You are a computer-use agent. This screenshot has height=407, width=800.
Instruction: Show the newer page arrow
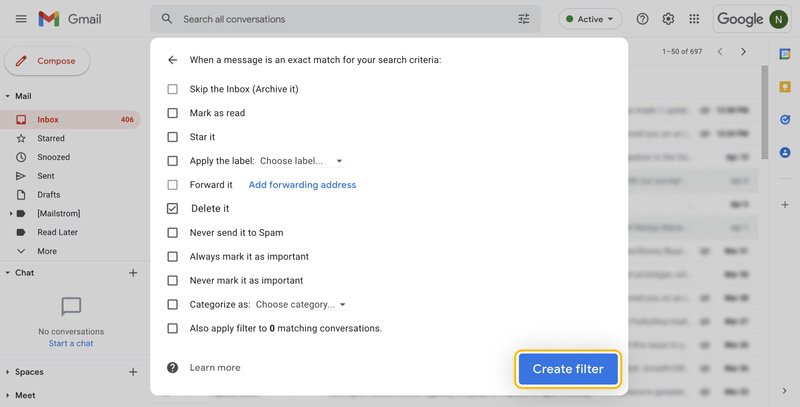pos(720,52)
